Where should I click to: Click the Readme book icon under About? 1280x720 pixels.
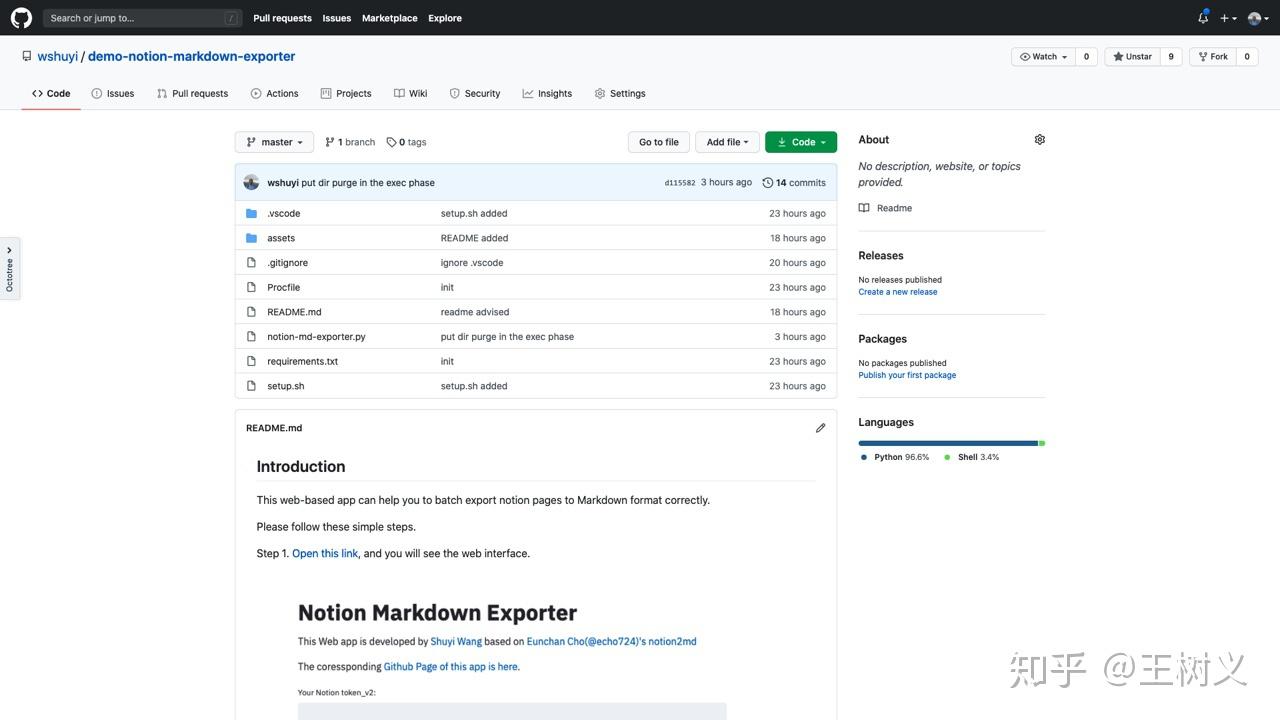click(863, 207)
